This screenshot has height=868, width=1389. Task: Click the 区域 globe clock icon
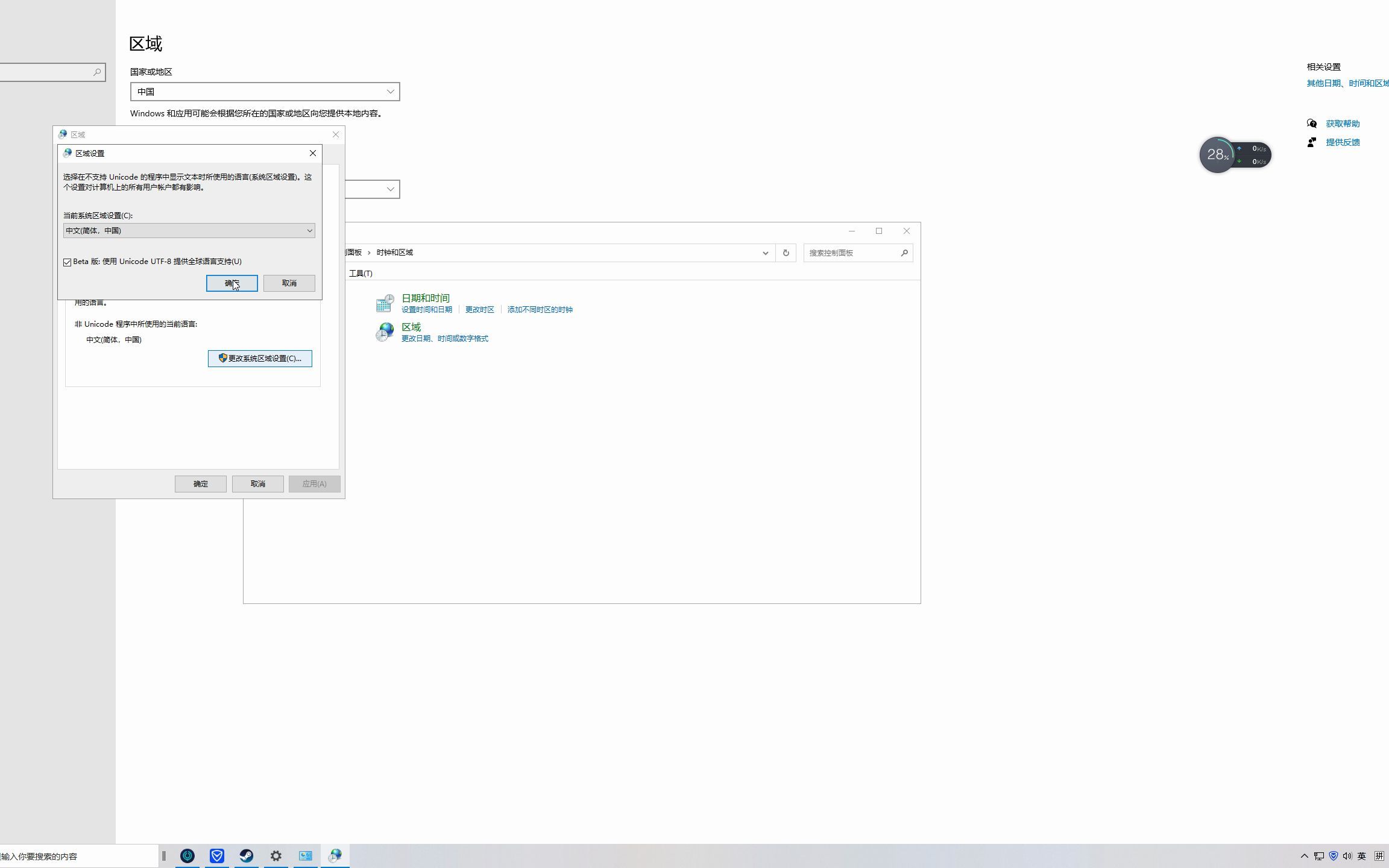click(385, 332)
